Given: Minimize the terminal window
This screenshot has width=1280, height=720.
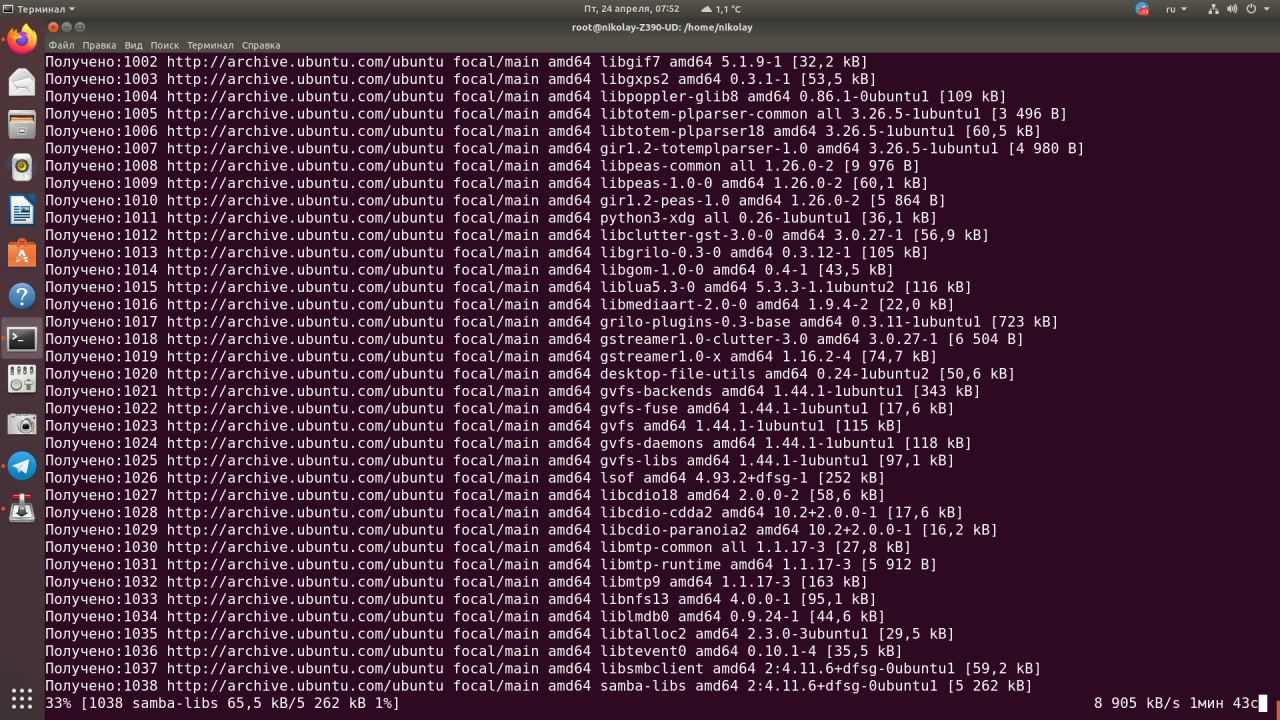Looking at the screenshot, I should tap(66, 27).
